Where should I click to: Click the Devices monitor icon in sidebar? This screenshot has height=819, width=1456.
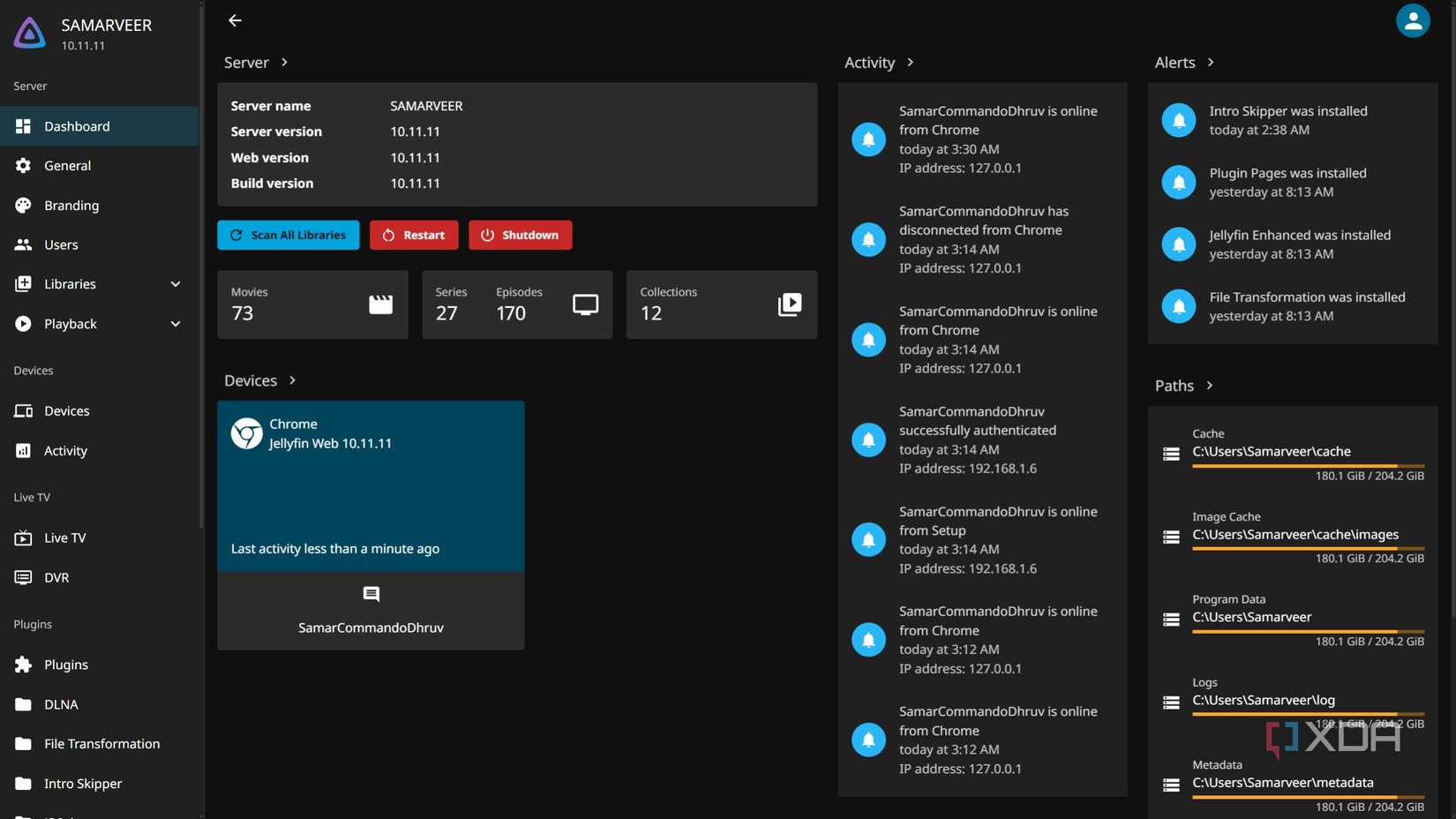[23, 411]
